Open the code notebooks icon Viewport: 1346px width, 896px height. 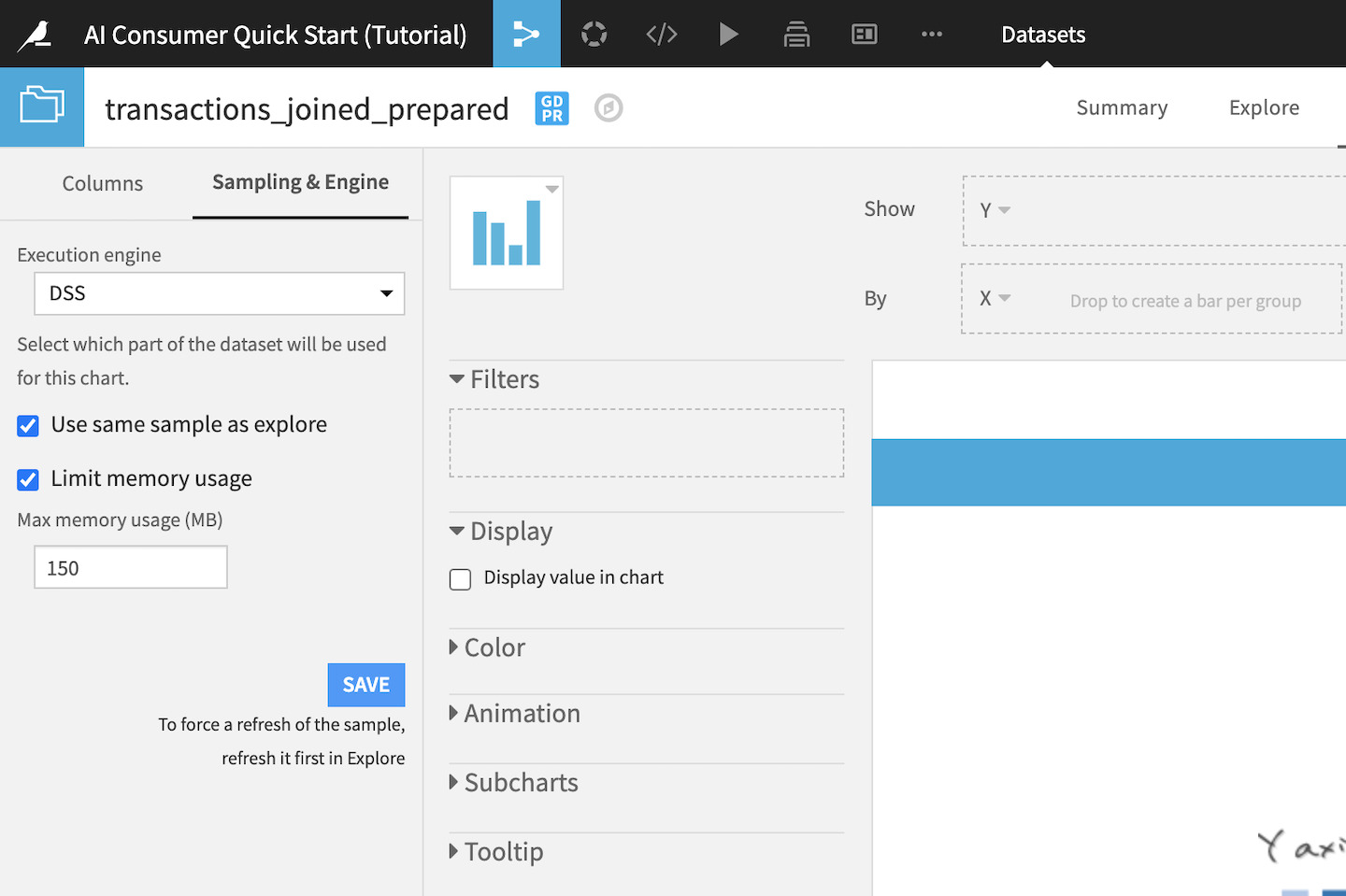(x=662, y=35)
